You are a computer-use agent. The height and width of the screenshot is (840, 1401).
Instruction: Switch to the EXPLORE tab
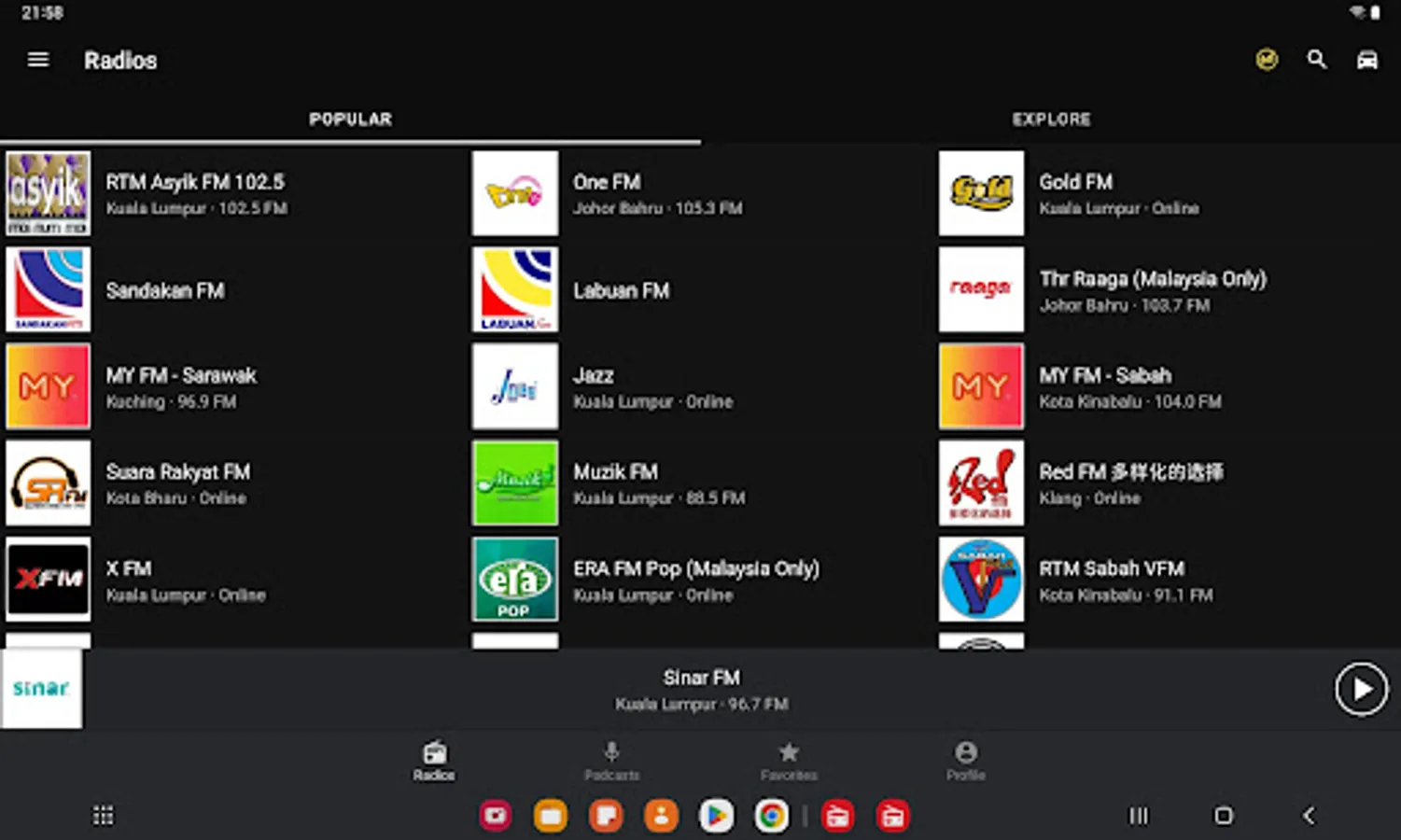coord(1051,119)
